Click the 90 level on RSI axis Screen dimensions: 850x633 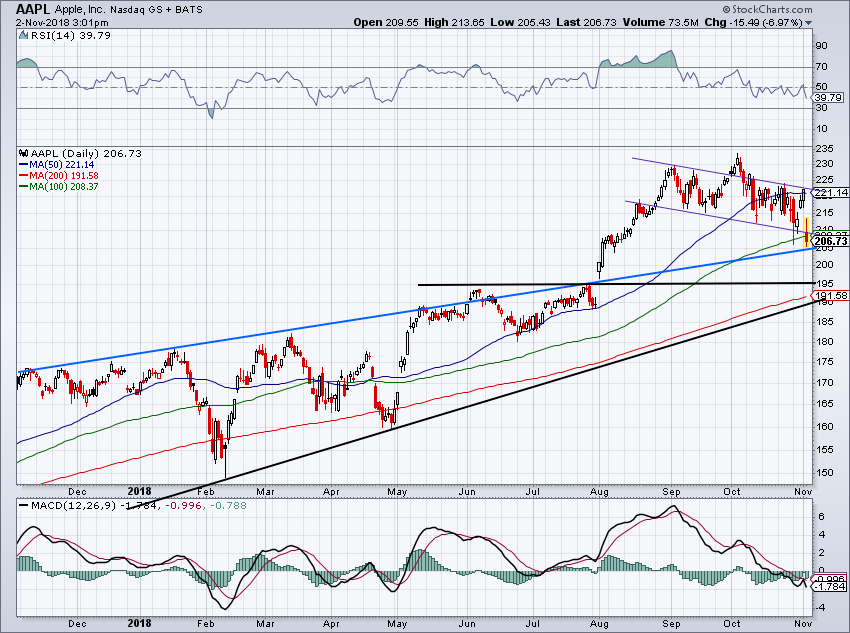click(x=822, y=46)
